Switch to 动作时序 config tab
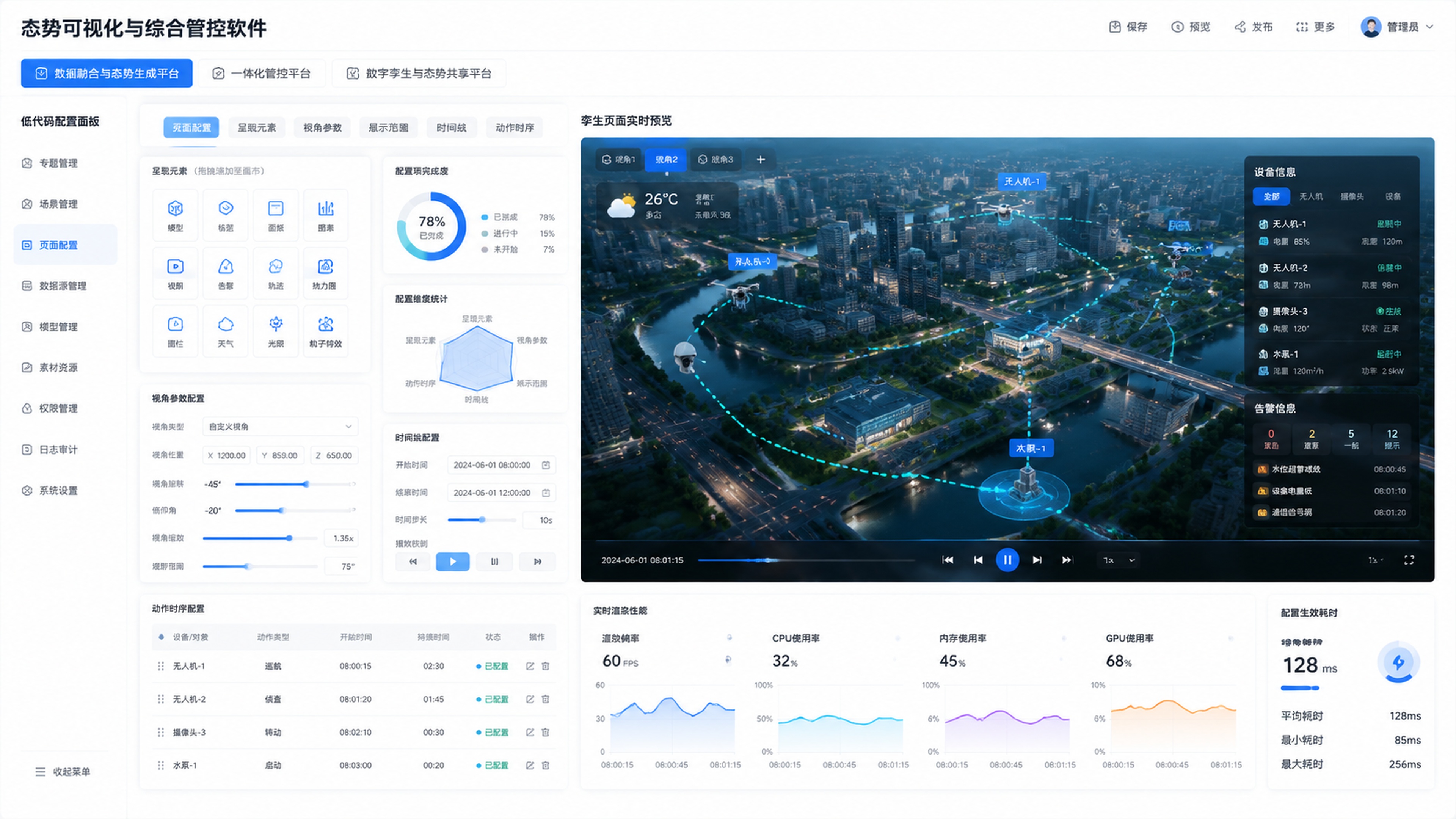This screenshot has width=1456, height=819. (x=515, y=128)
